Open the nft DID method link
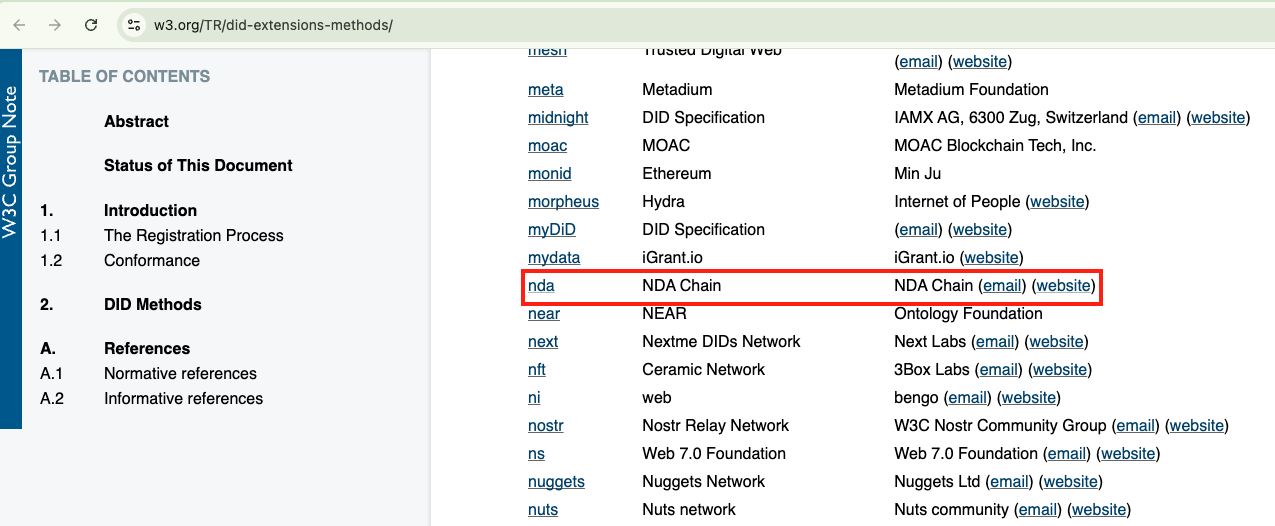 click(x=537, y=369)
